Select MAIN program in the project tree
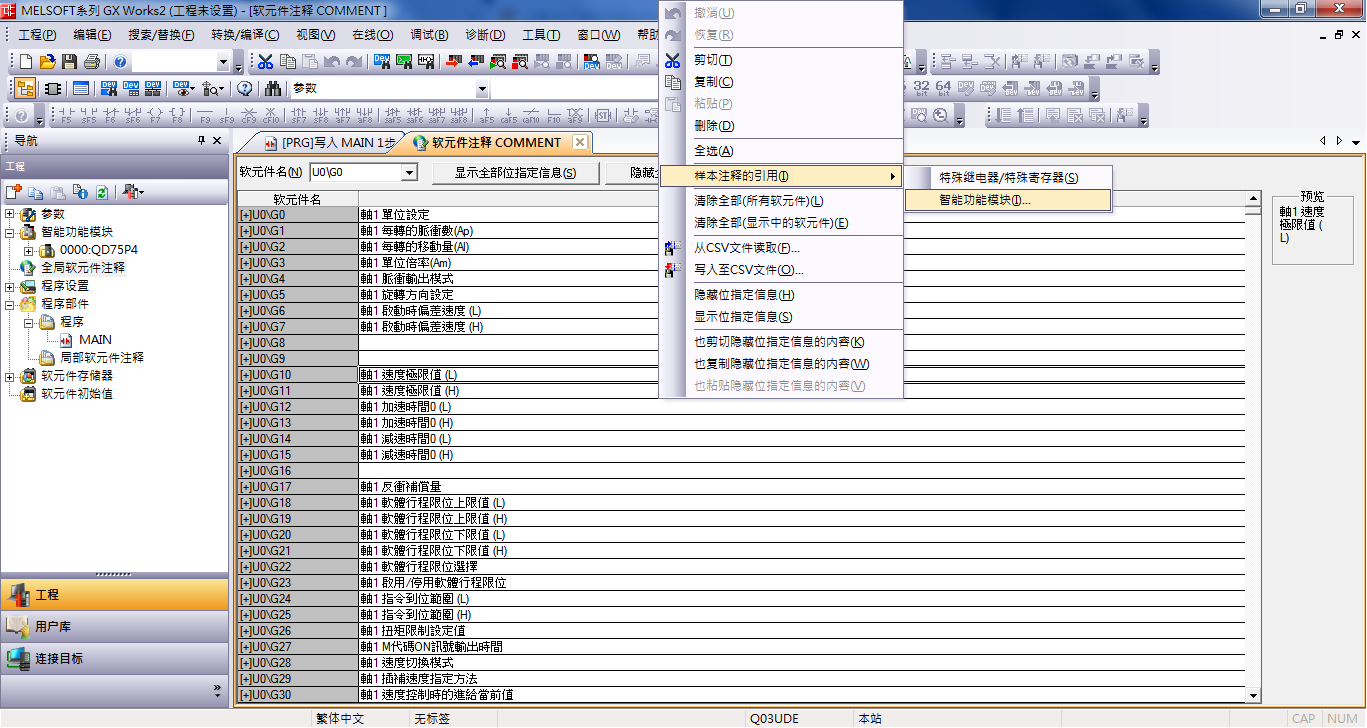Image resolution: width=1367 pixels, height=728 pixels. (x=95, y=340)
